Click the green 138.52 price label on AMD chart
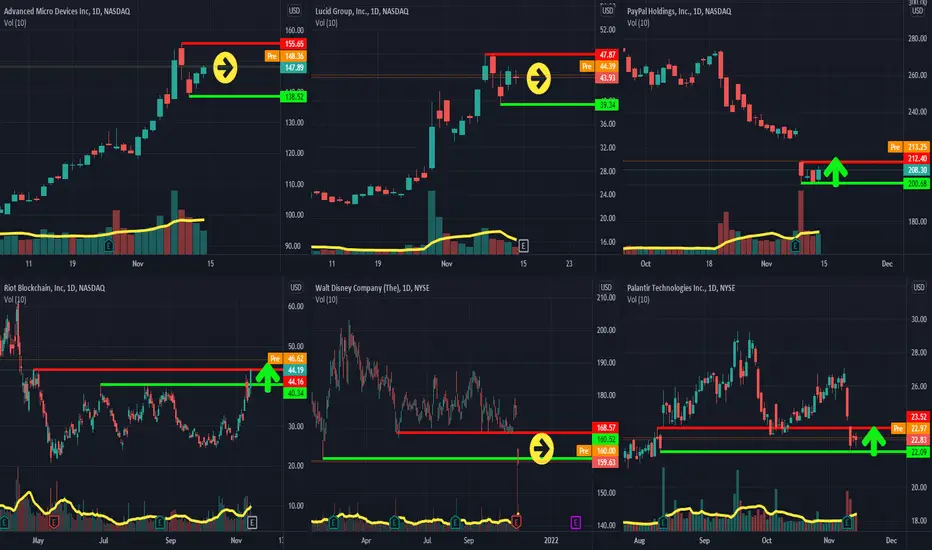The width and height of the screenshot is (932, 550). coord(294,96)
